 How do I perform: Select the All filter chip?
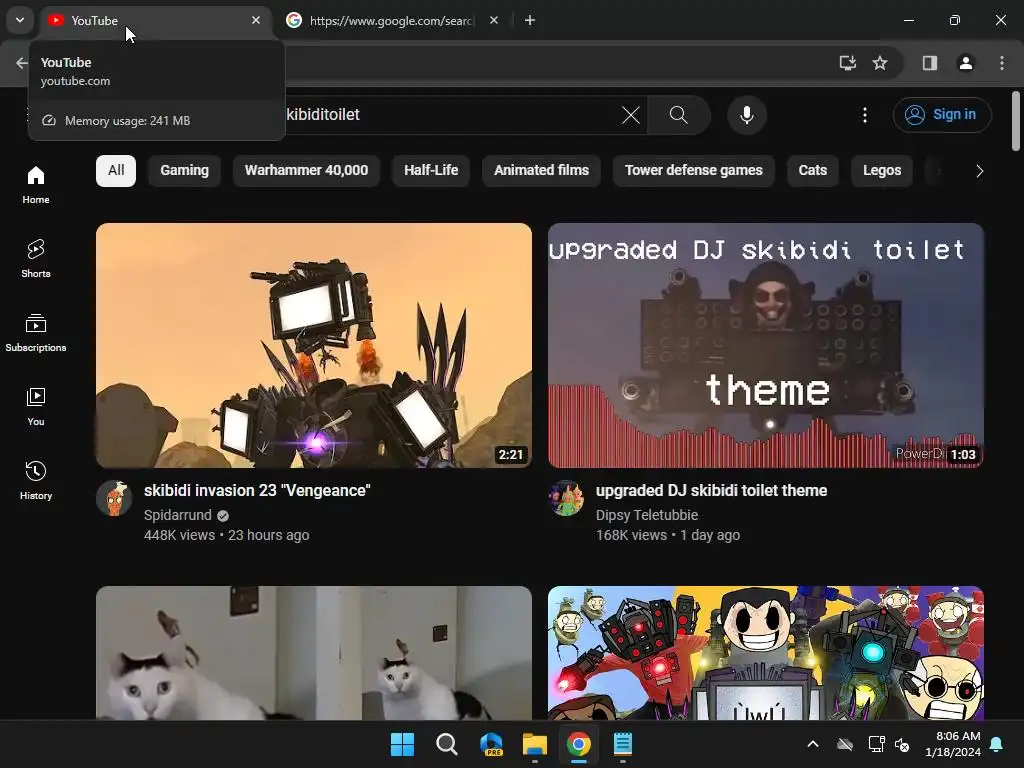click(116, 170)
